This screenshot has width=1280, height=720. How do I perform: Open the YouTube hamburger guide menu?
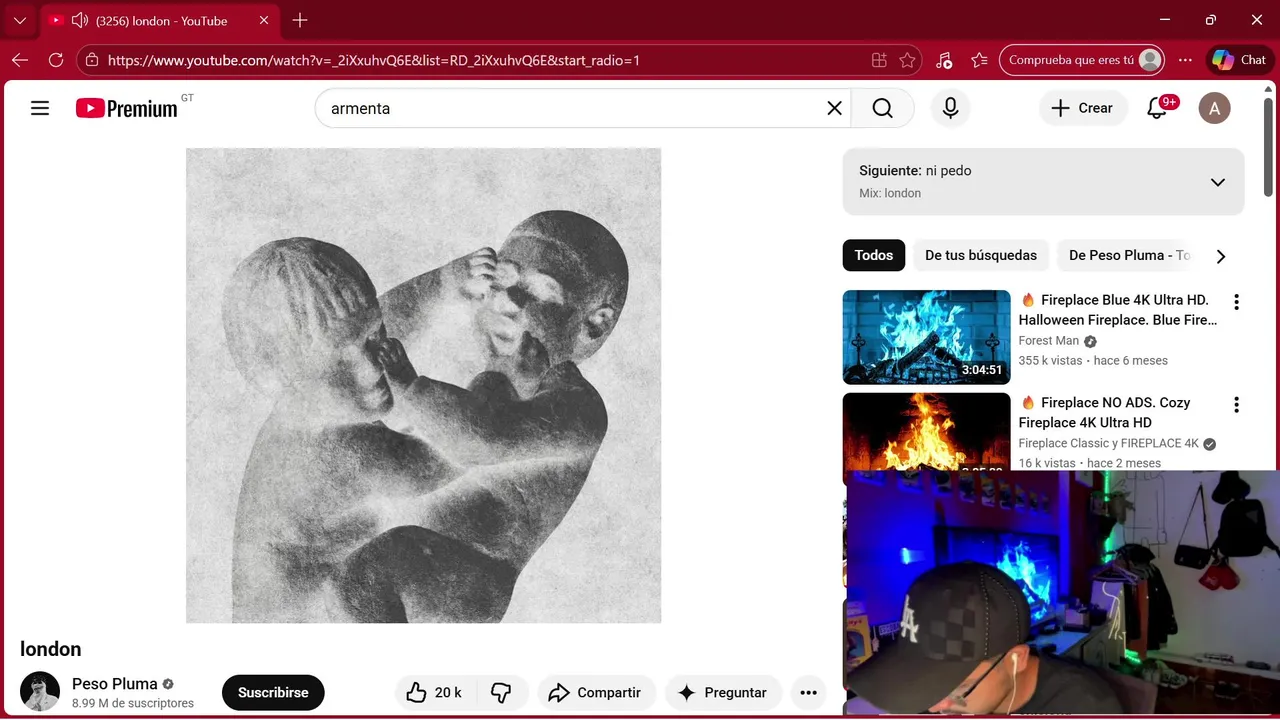click(x=40, y=108)
